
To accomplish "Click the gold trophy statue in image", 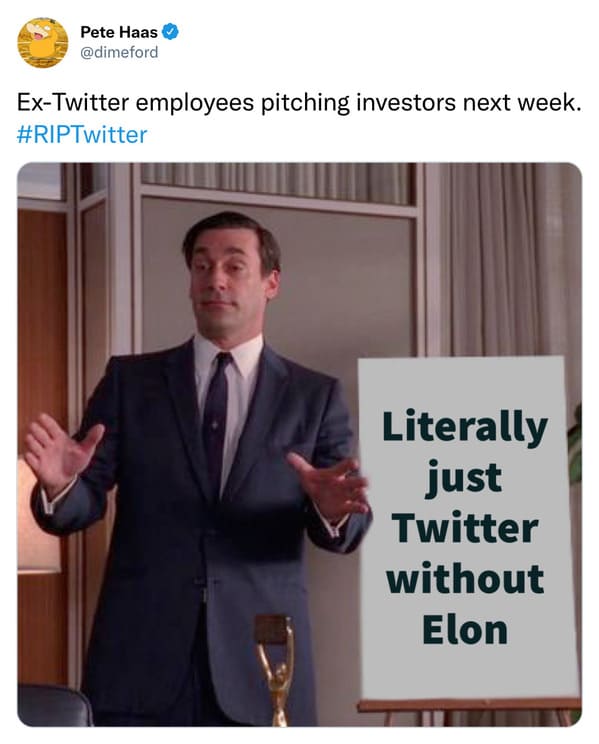I will tap(276, 670).
